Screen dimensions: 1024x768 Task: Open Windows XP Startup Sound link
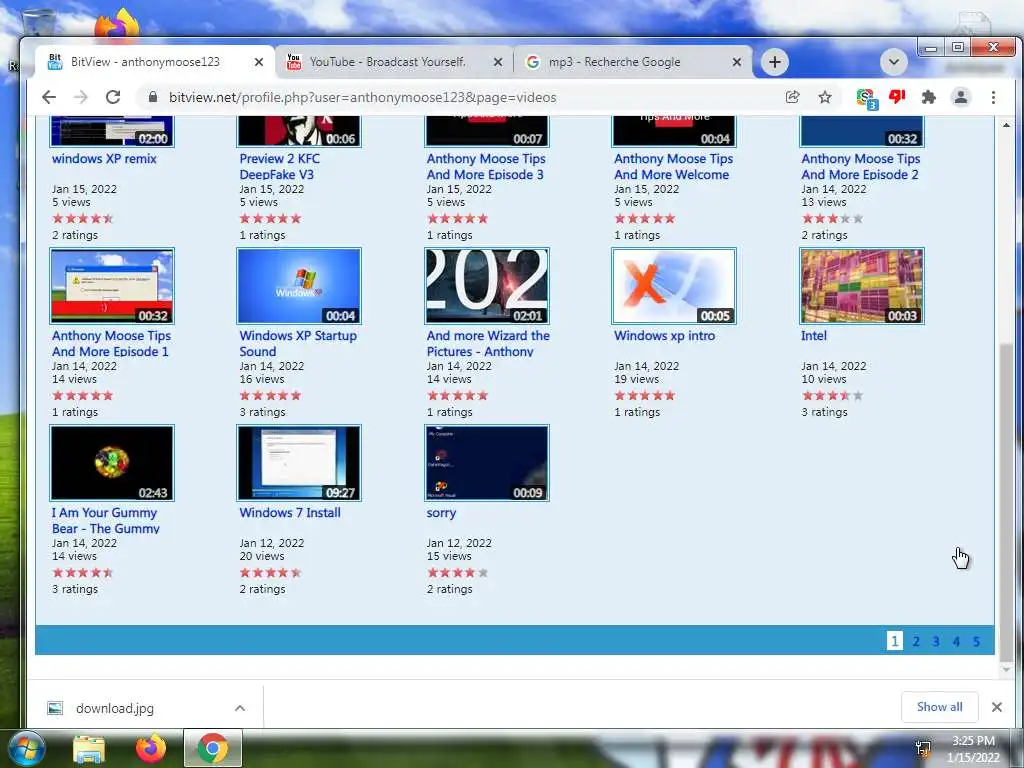coord(298,344)
